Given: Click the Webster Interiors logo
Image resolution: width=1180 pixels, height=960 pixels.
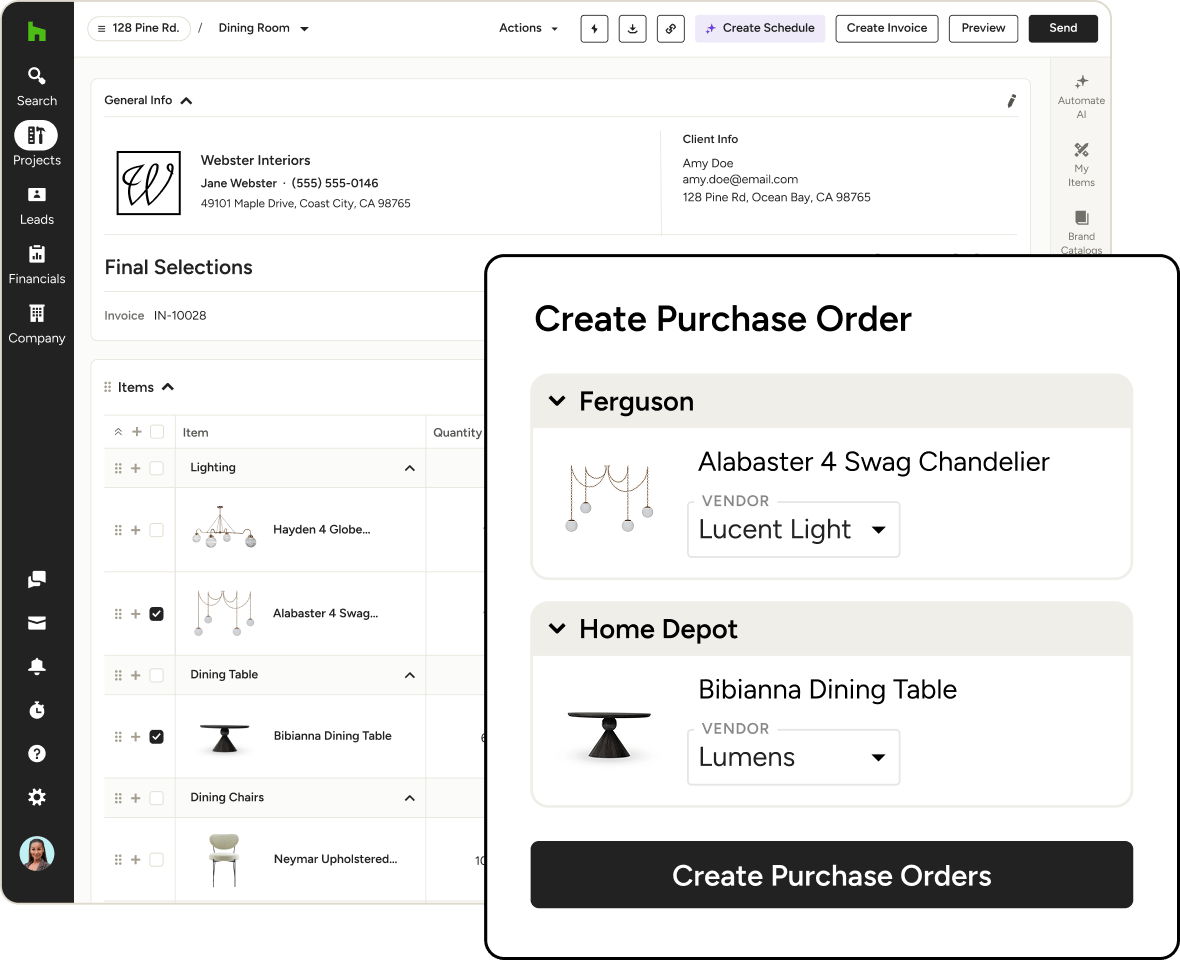Looking at the screenshot, I should pos(148,183).
